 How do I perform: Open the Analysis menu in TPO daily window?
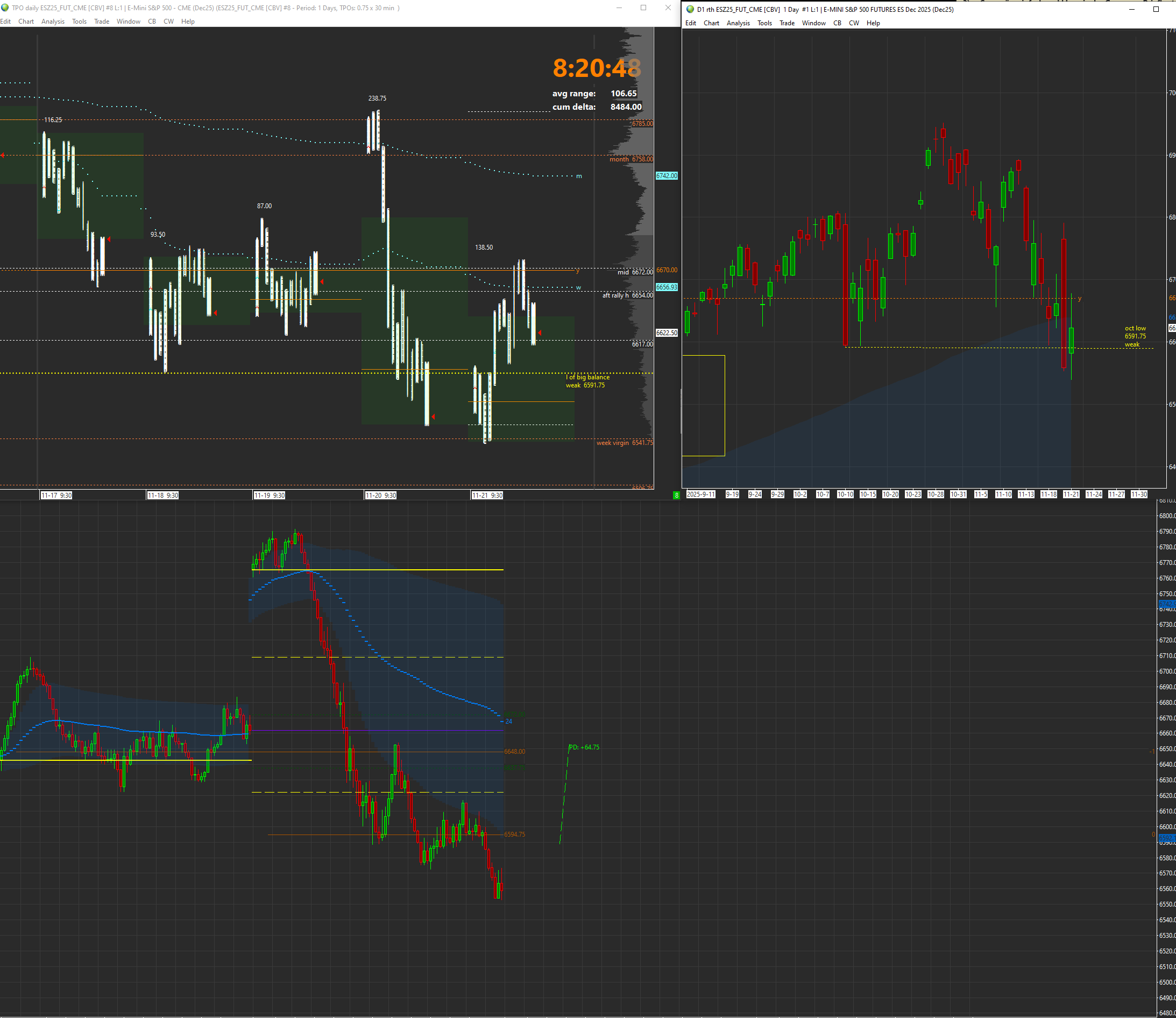[53, 22]
